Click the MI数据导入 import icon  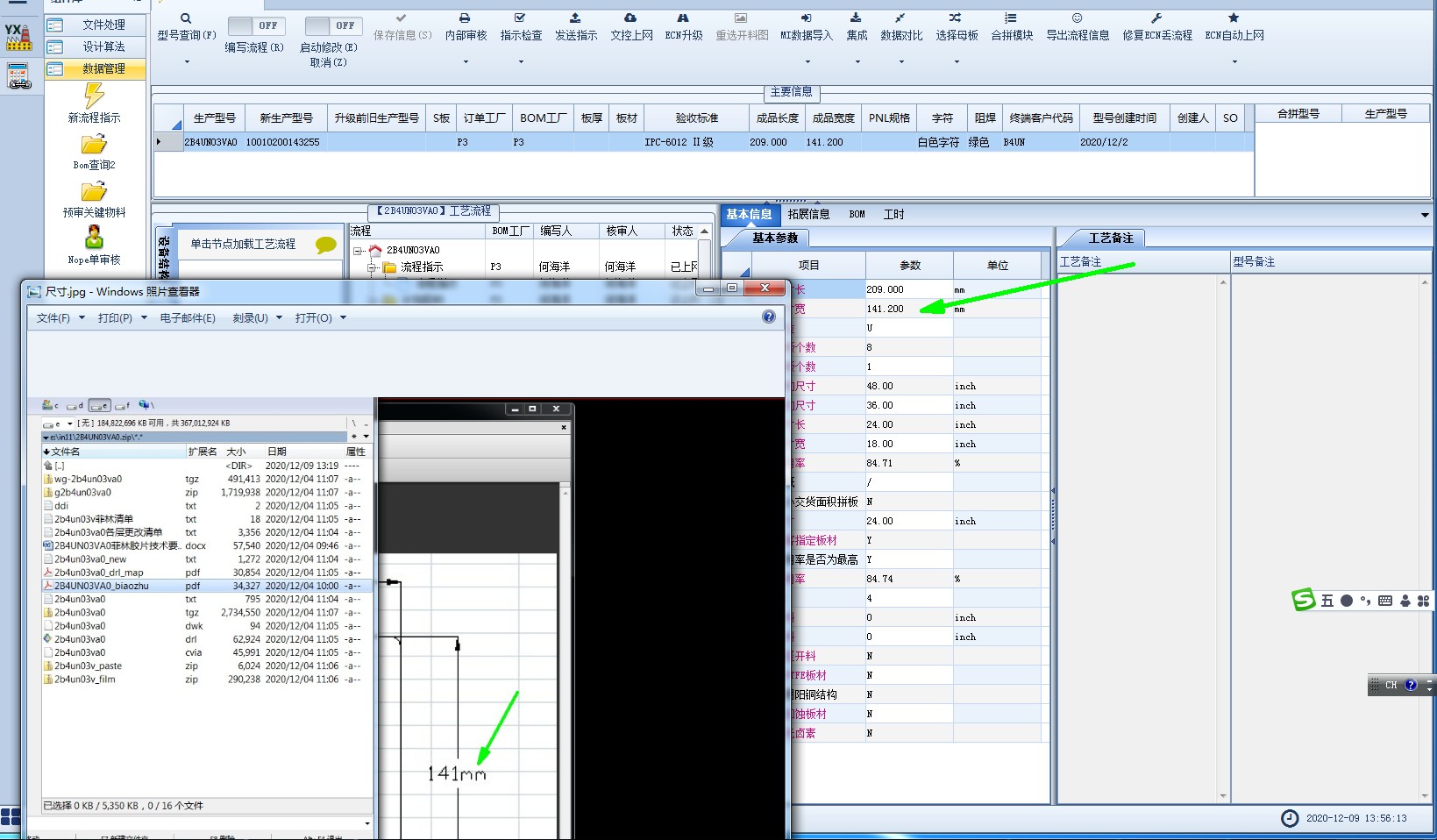807,18
